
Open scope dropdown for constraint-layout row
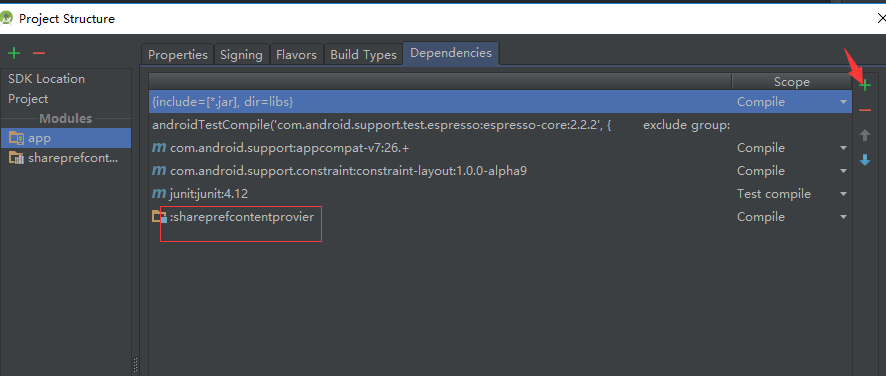[844, 171]
